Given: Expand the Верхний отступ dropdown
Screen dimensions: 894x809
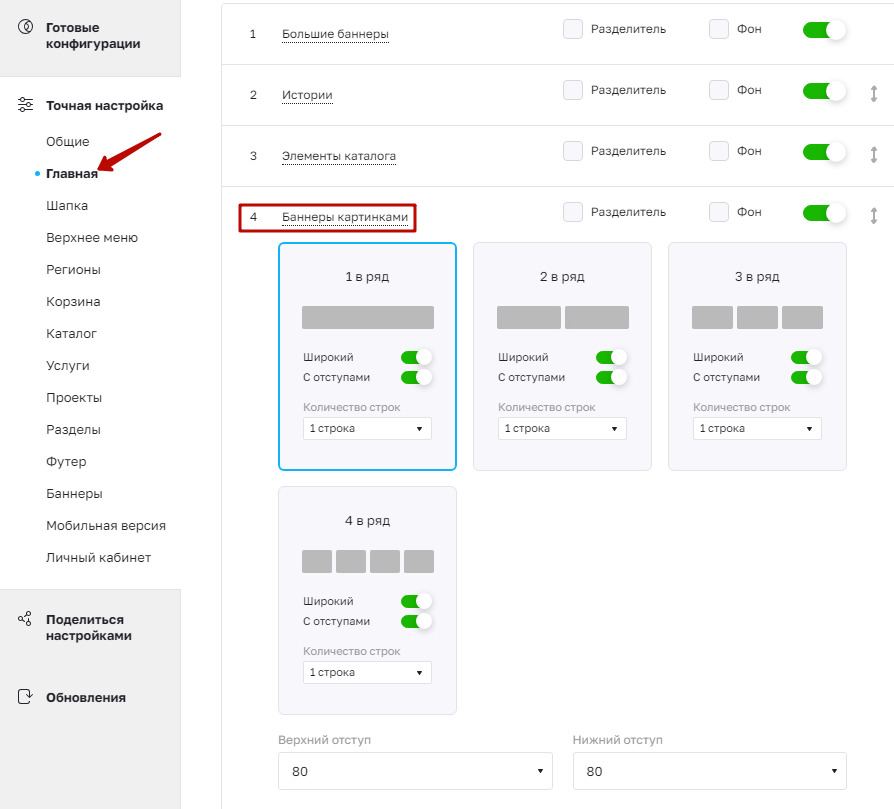Looking at the screenshot, I should (415, 771).
